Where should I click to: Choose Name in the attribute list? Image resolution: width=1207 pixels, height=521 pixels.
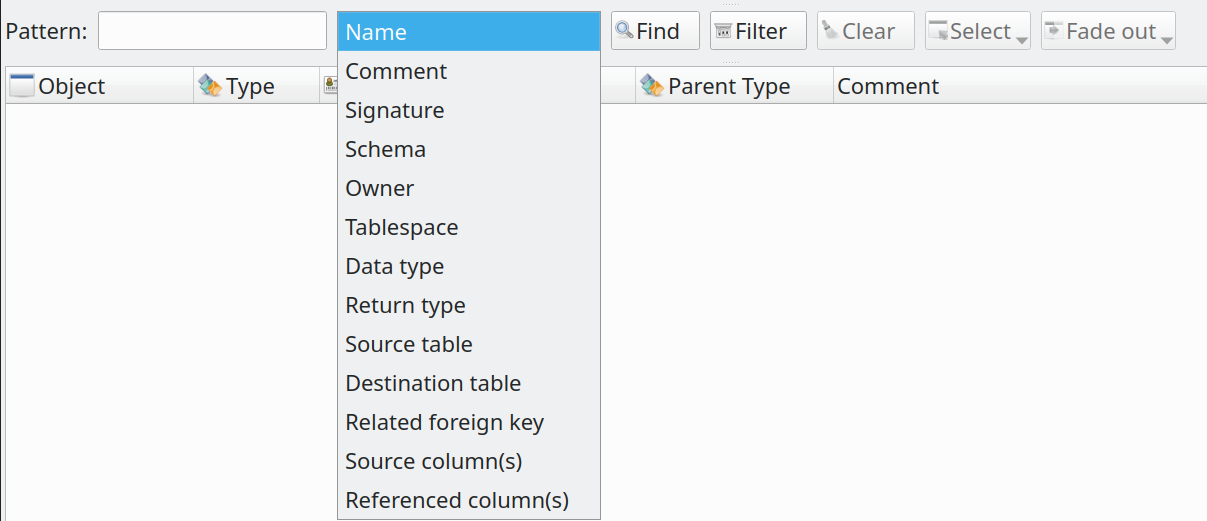pos(469,32)
